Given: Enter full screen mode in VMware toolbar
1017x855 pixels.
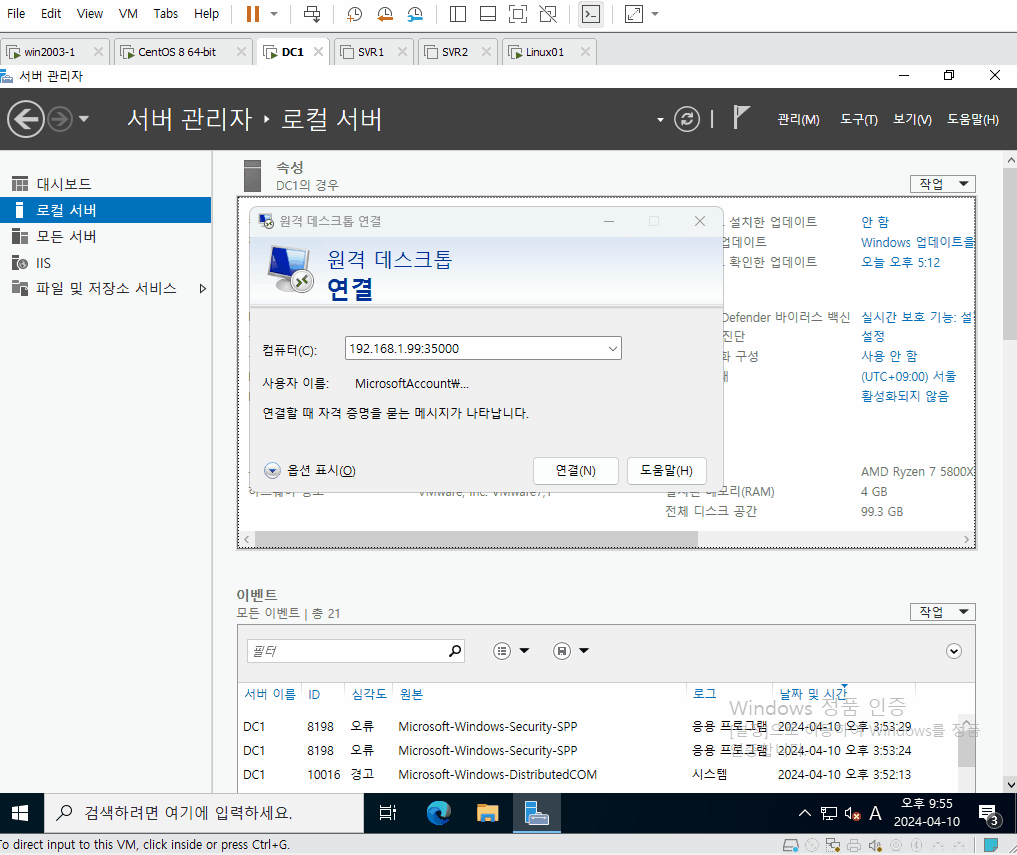Looking at the screenshot, I should click(x=518, y=14).
